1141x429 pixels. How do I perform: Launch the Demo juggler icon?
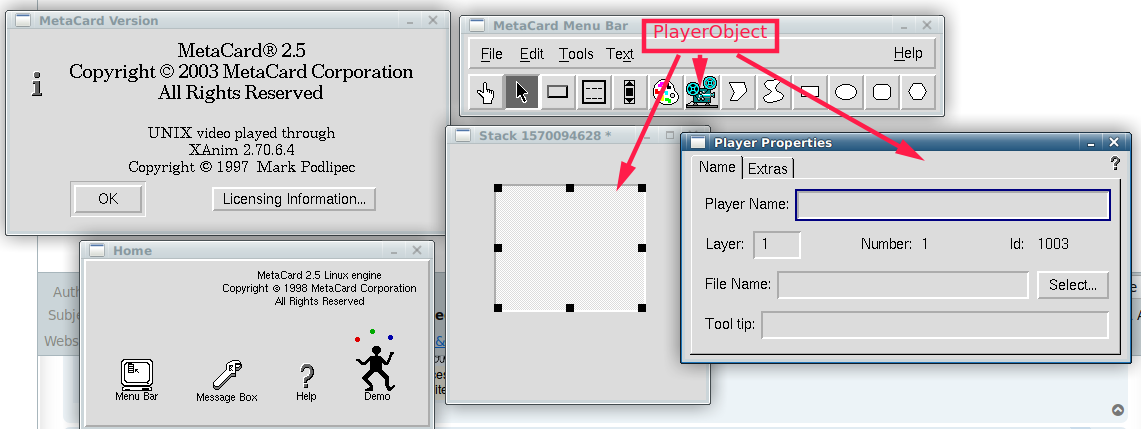(376, 366)
